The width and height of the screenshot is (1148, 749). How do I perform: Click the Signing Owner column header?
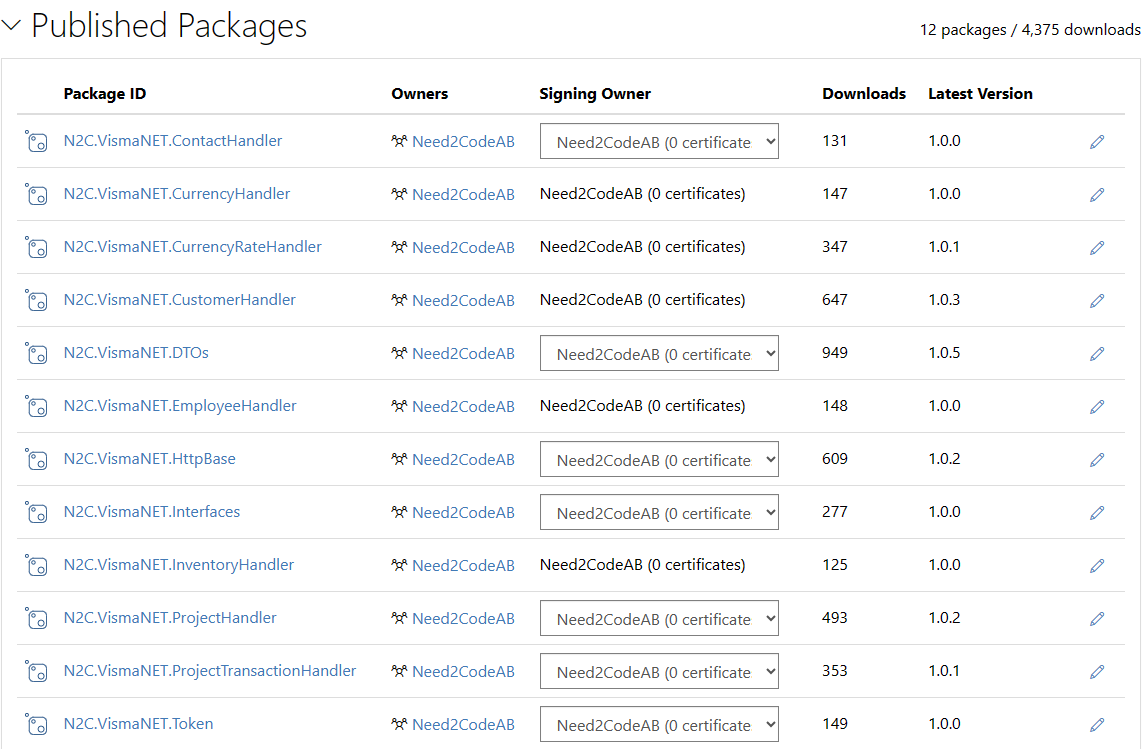pos(595,94)
